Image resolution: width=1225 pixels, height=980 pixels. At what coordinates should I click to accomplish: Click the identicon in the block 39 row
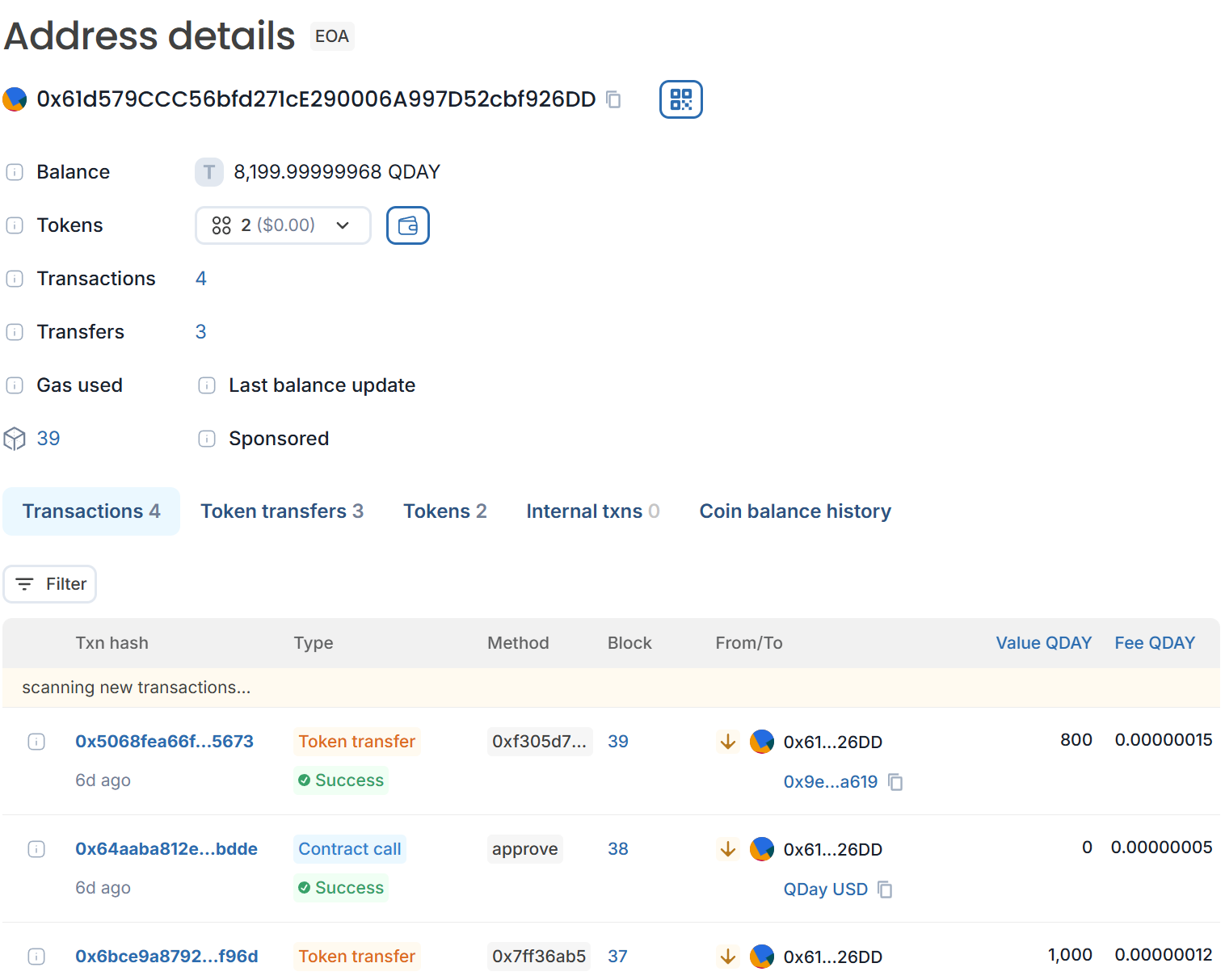762,742
